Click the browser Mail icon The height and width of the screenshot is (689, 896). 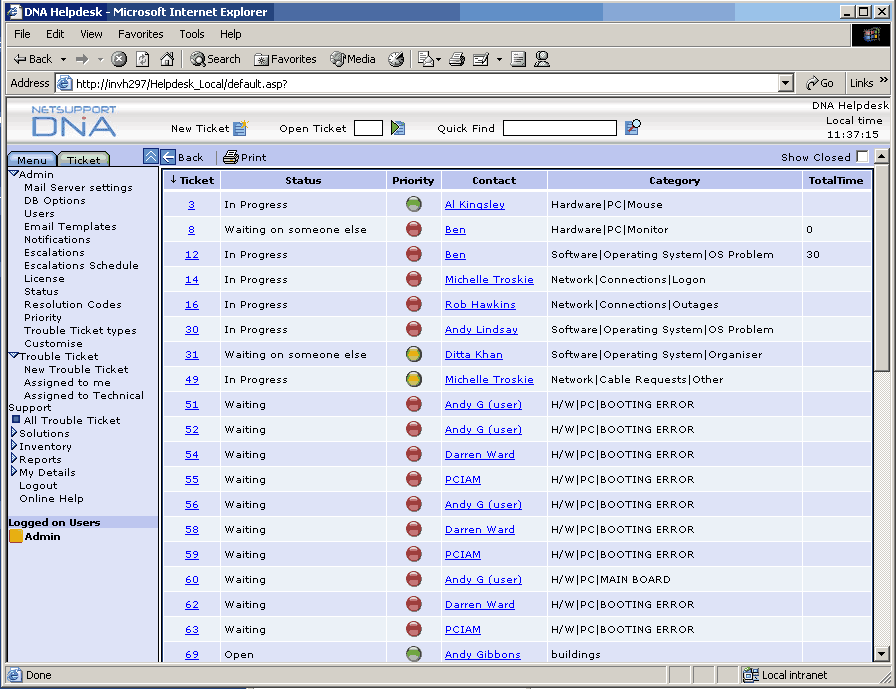[x=426, y=59]
